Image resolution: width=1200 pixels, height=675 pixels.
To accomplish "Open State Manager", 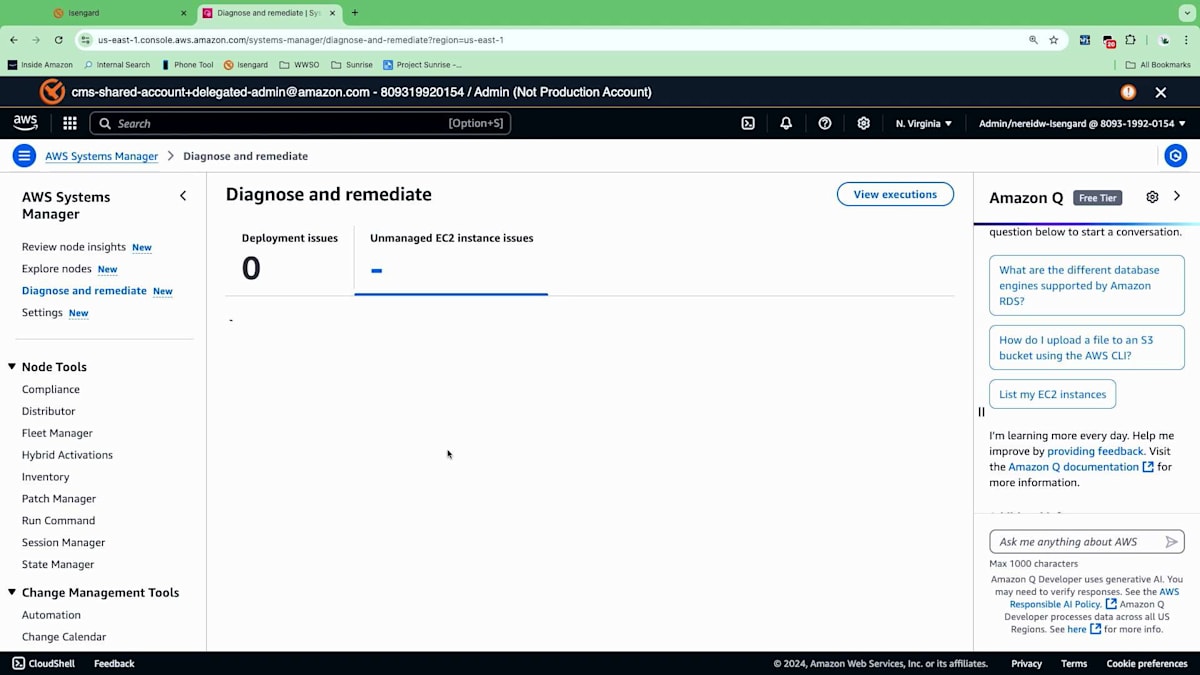I will click(58, 565).
